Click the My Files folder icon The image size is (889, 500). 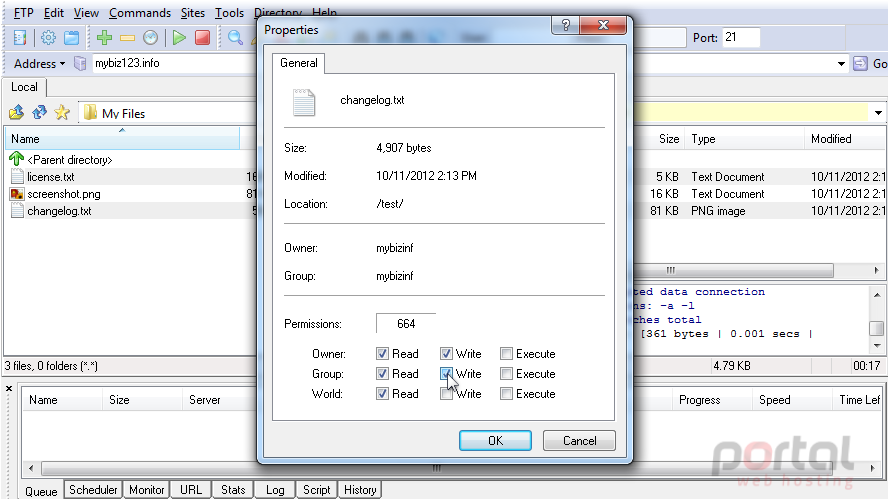coord(90,113)
